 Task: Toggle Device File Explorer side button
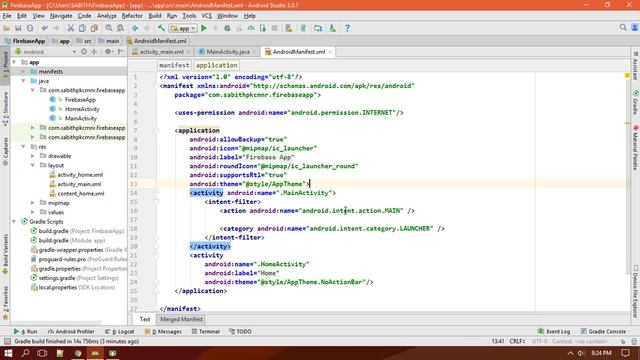click(636, 291)
